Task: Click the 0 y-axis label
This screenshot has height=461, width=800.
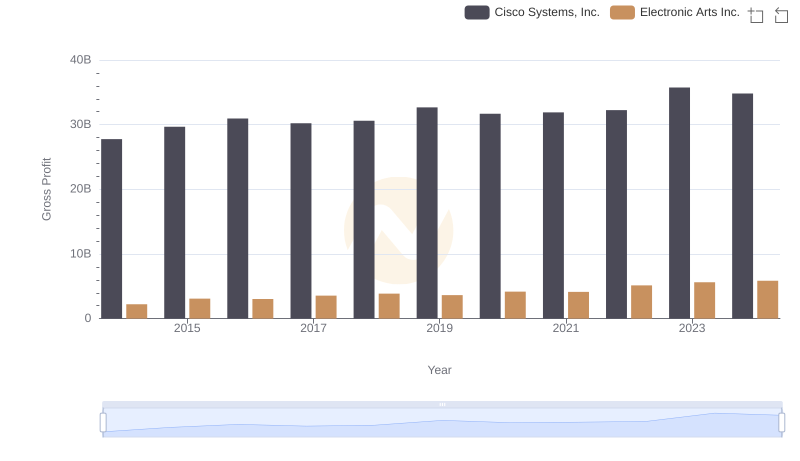Action: pos(88,319)
